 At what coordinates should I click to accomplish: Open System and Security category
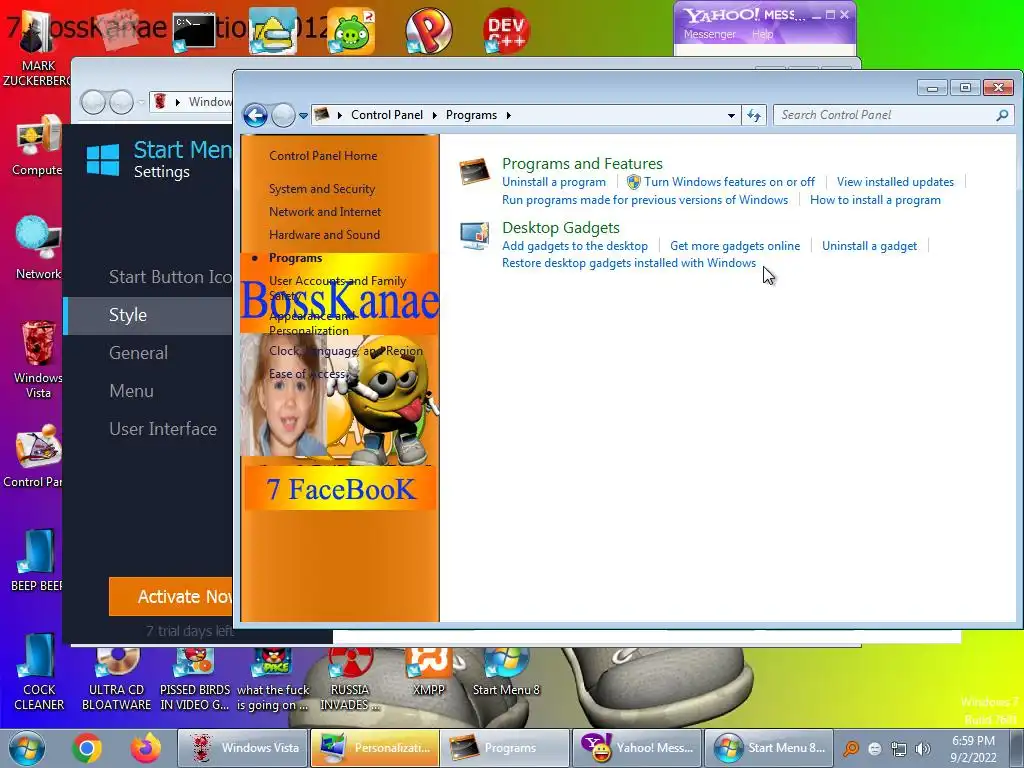[322, 189]
